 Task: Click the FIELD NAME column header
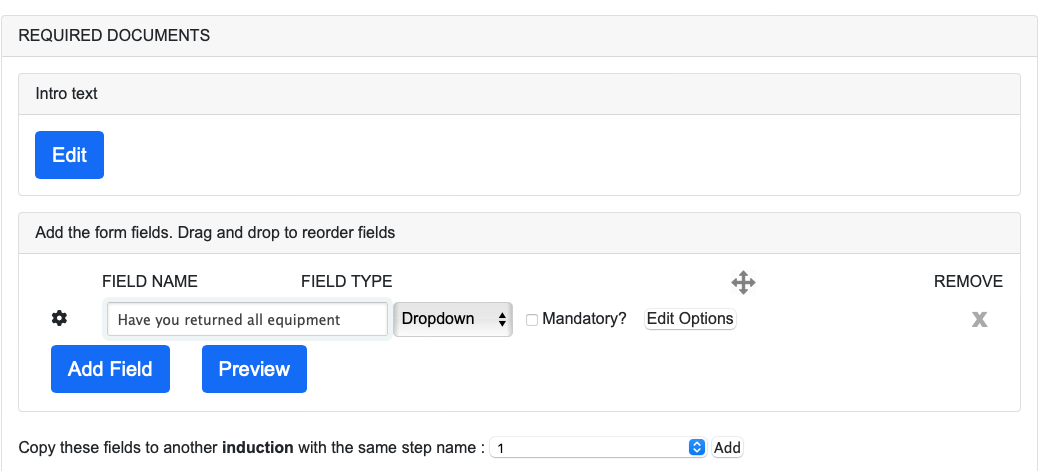tap(150, 282)
